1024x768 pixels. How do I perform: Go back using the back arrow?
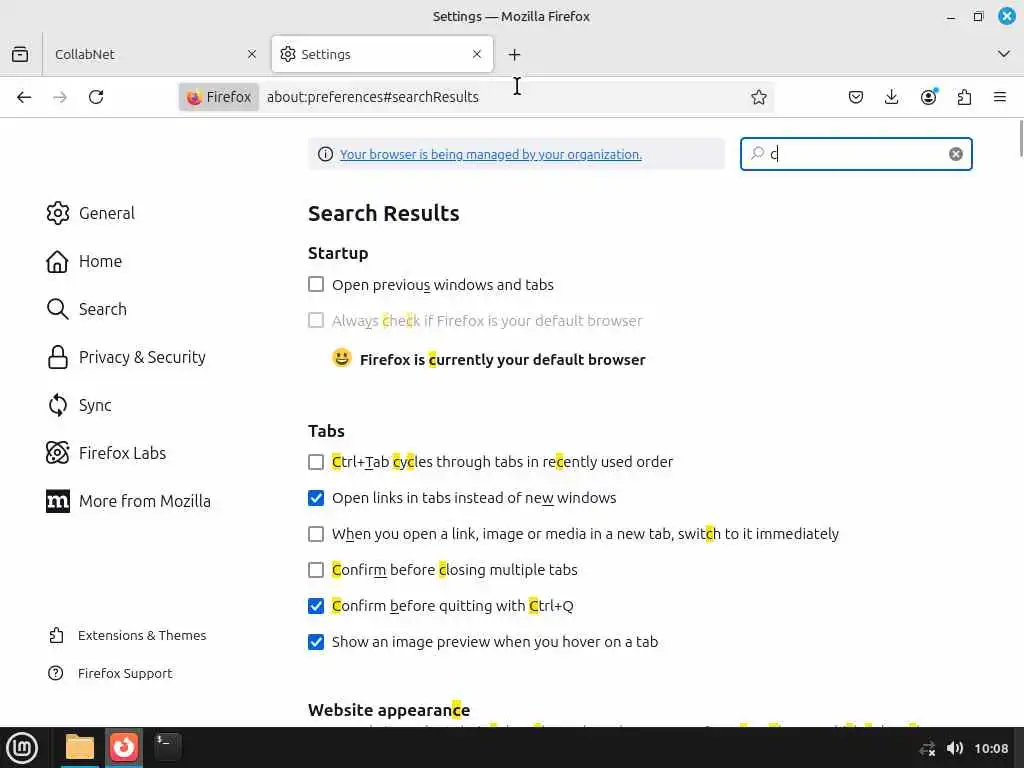click(24, 97)
